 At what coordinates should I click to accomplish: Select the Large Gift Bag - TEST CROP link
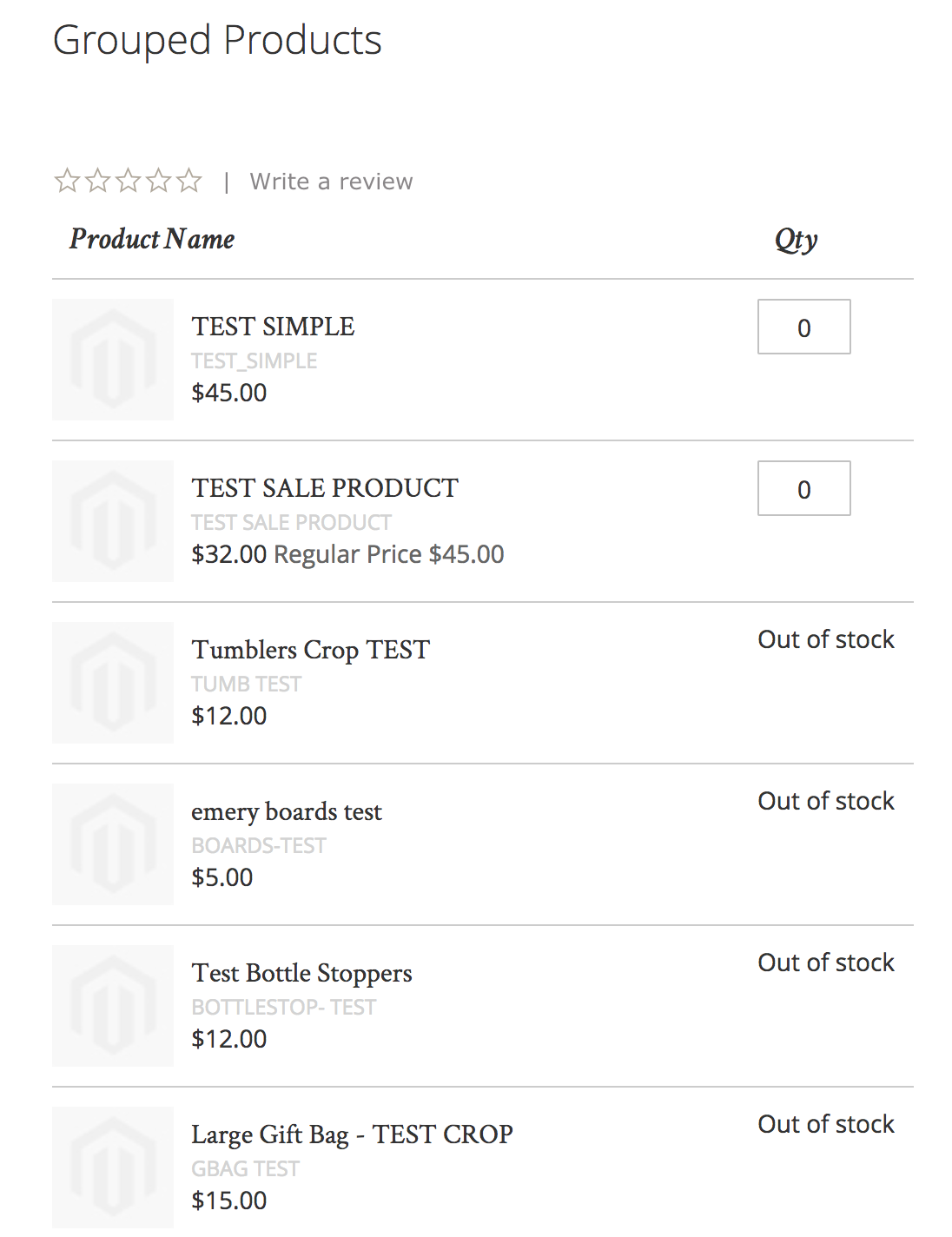[x=351, y=1134]
